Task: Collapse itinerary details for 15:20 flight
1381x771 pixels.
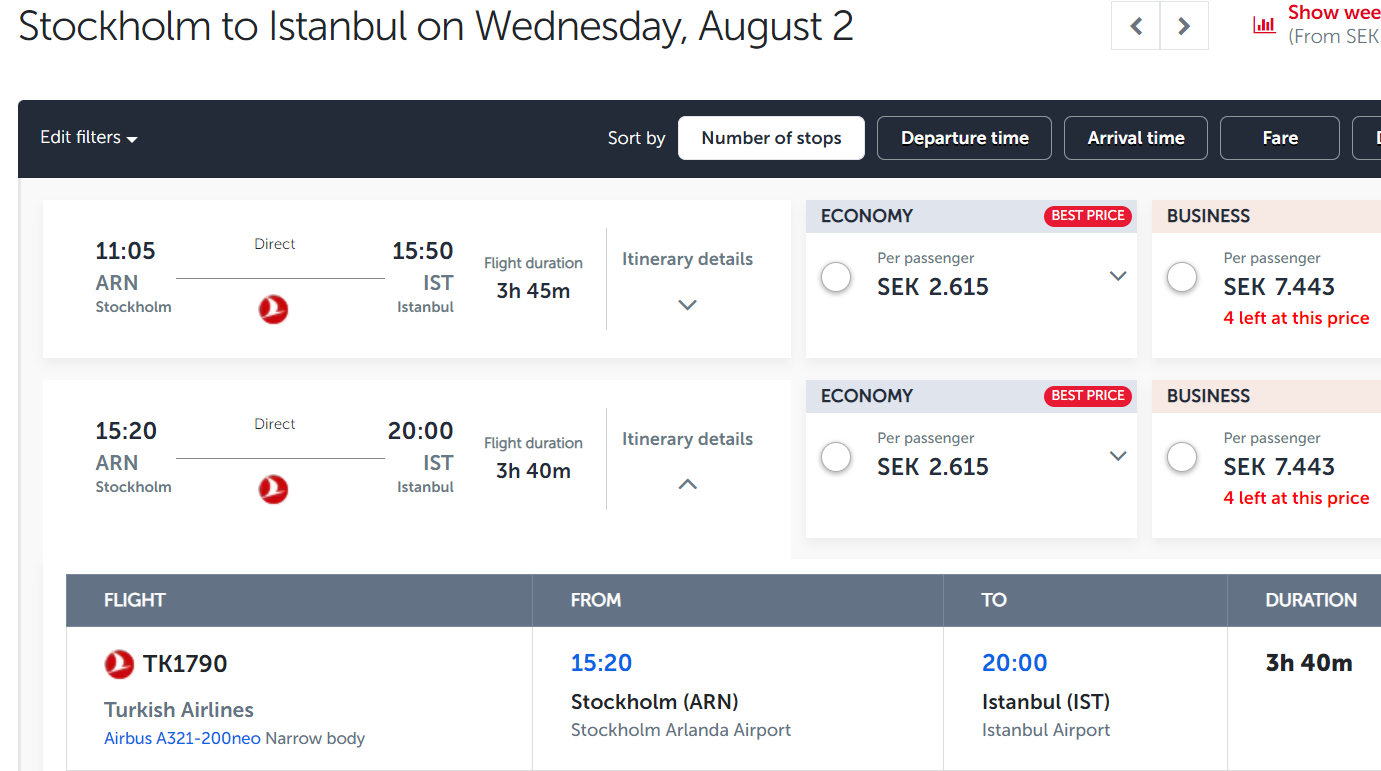Action: click(687, 484)
